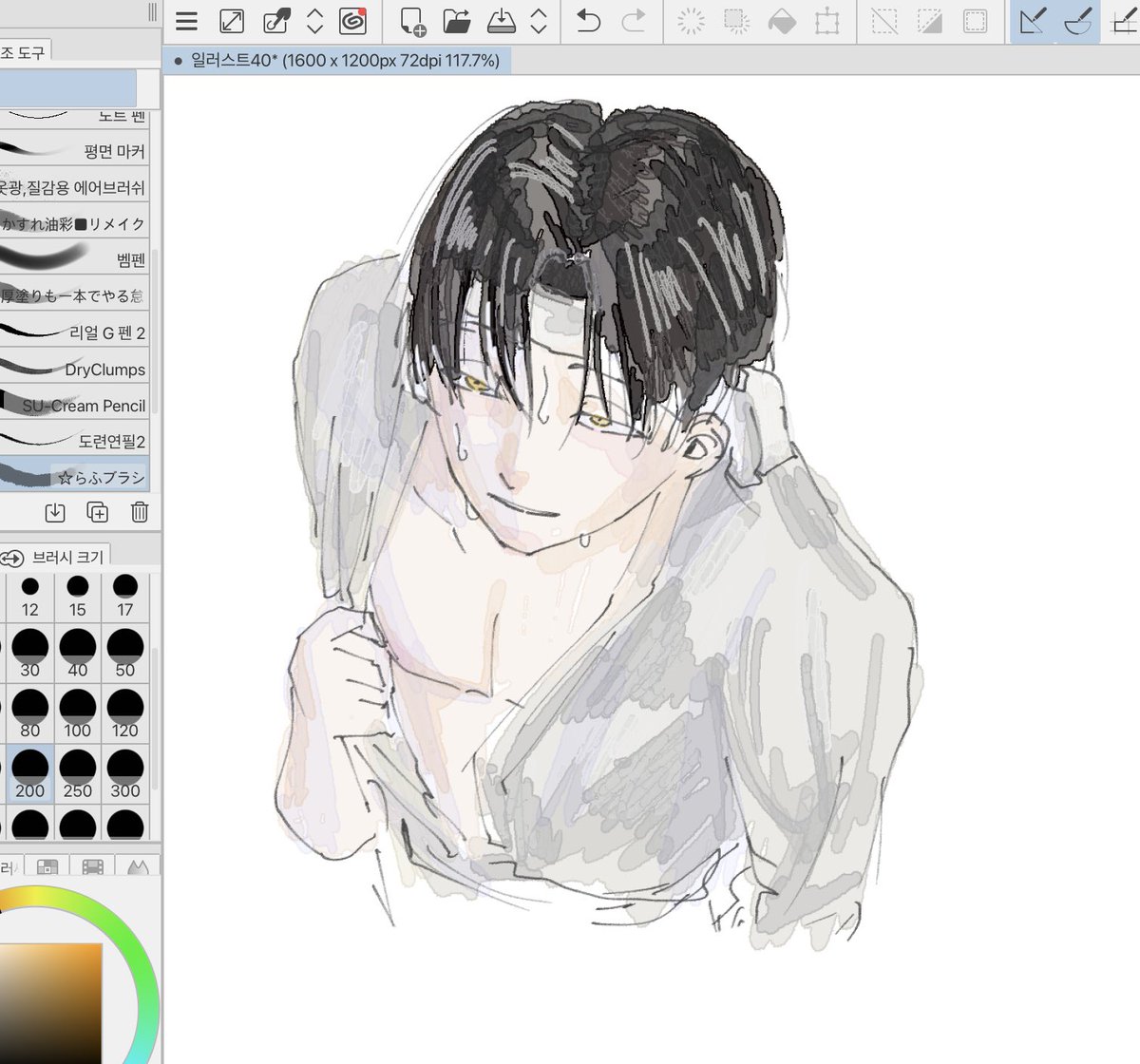Click the Fill bucket icon in toolbar
This screenshot has width=1140, height=1064.
[x=782, y=21]
